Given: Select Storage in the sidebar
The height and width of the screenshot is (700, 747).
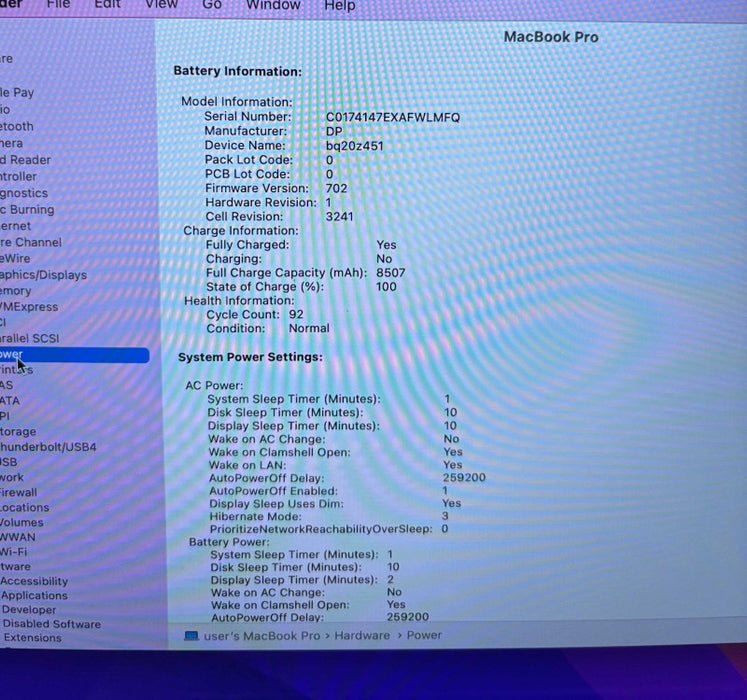Looking at the screenshot, I should click(18, 432).
